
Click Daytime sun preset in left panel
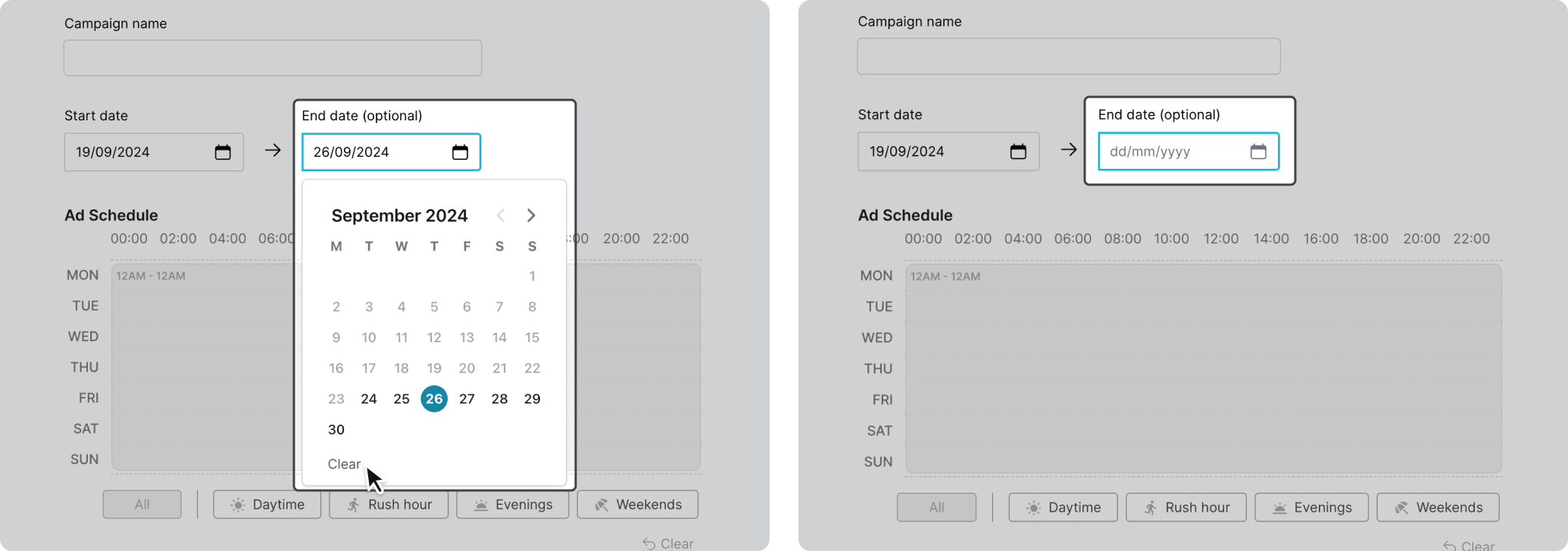(x=267, y=505)
